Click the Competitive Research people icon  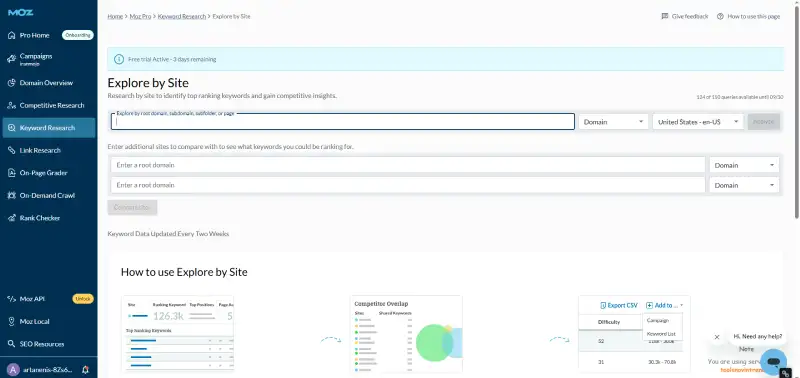pyautogui.click(x=12, y=105)
